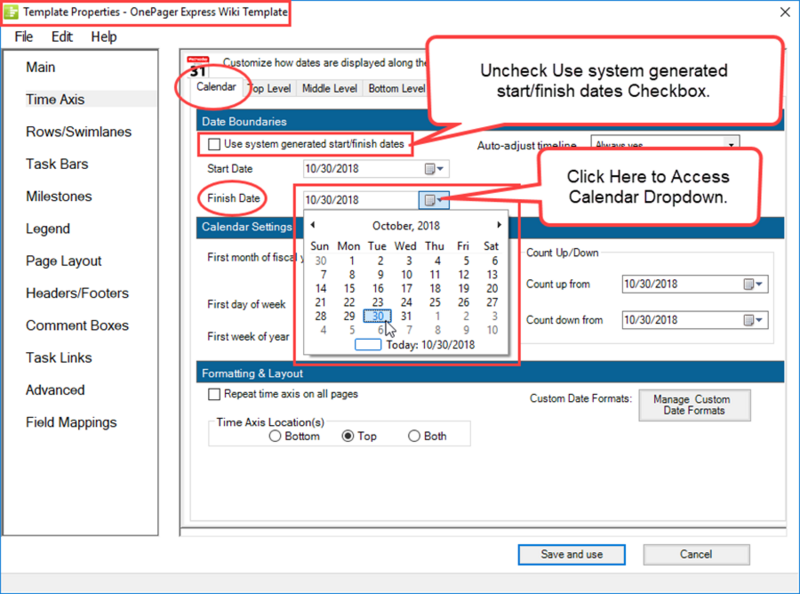
Task: Open Advanced settings
Action: [x=55, y=390]
